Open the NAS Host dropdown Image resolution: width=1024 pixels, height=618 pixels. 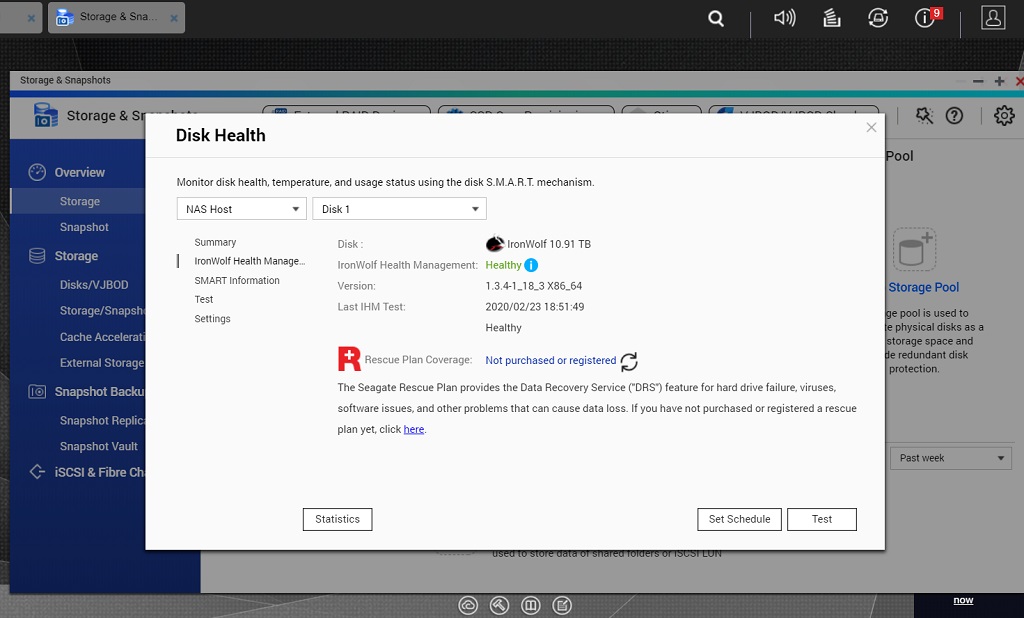click(x=242, y=209)
